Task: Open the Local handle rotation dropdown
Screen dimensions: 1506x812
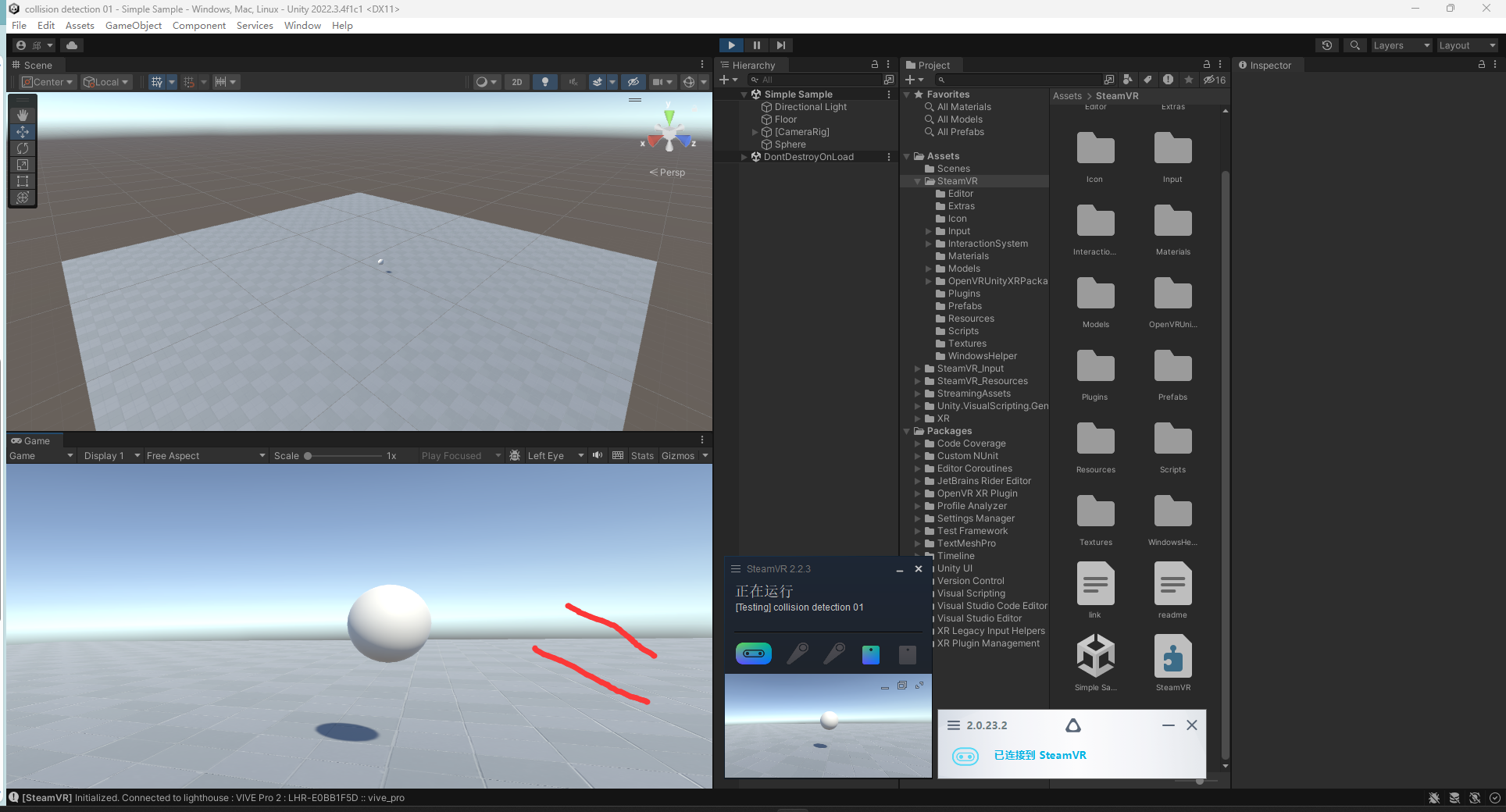Action: point(106,82)
